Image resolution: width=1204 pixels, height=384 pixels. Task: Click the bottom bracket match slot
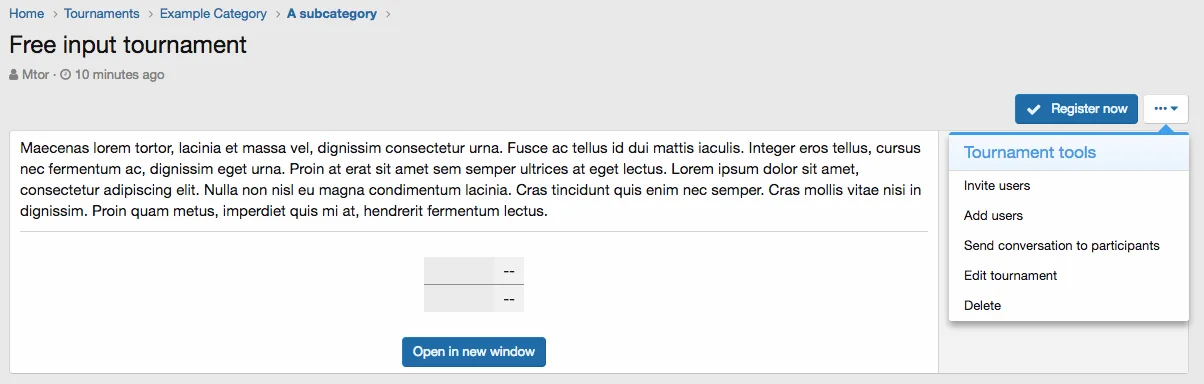(x=474, y=298)
